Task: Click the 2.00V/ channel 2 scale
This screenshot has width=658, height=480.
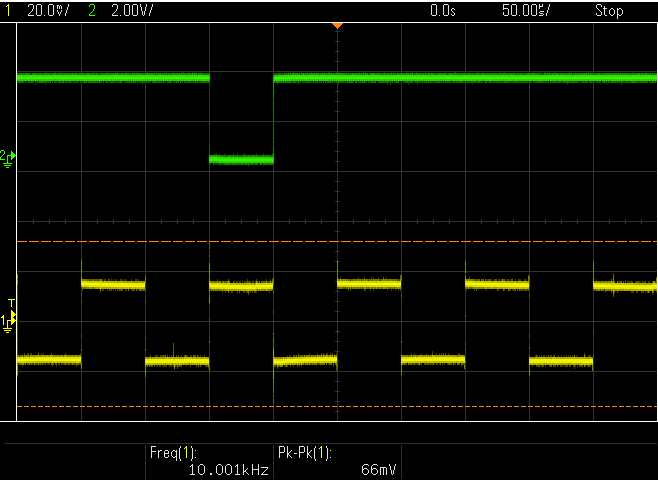Action: [132, 10]
